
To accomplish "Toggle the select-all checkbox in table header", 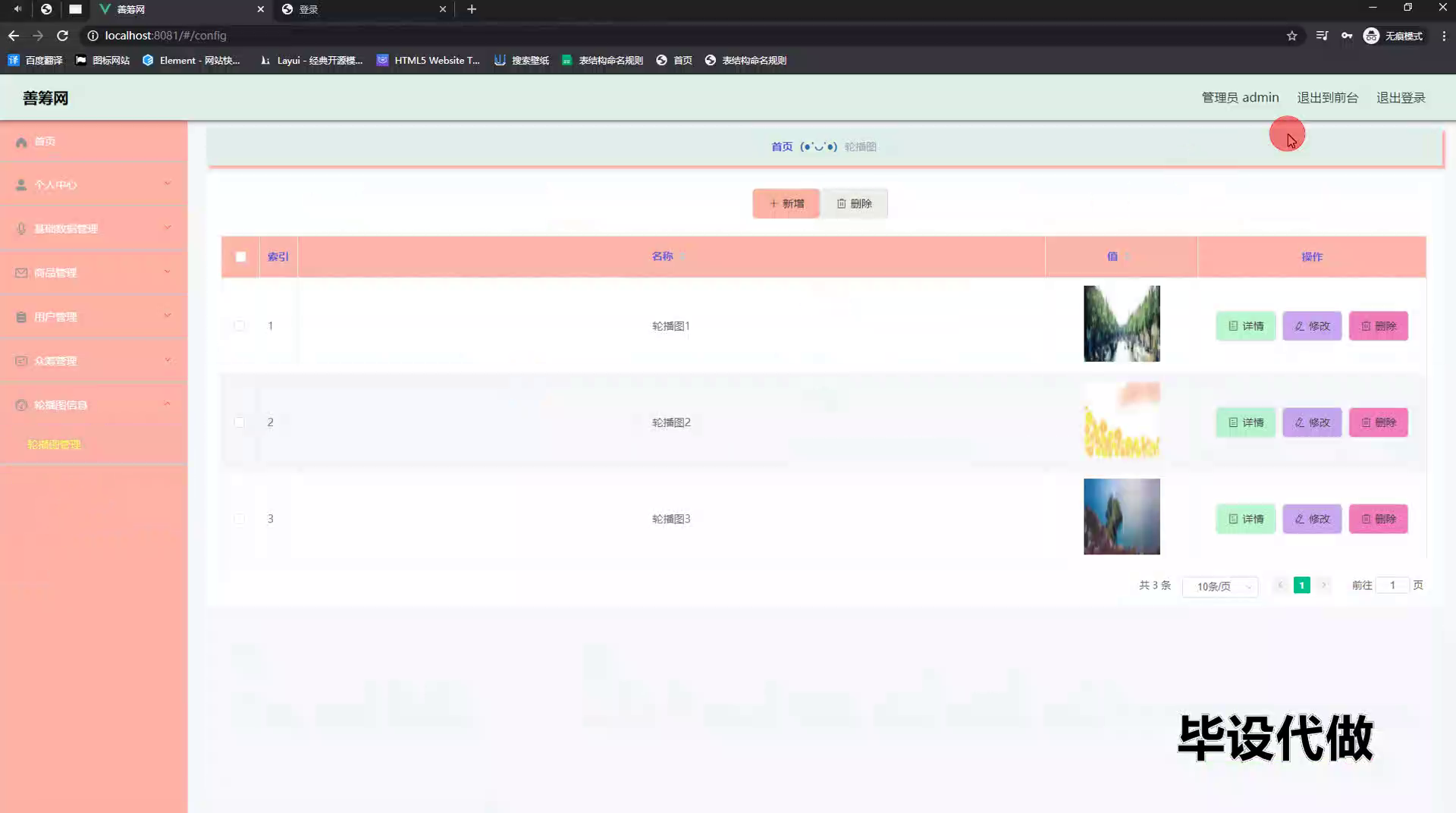I will point(240,257).
